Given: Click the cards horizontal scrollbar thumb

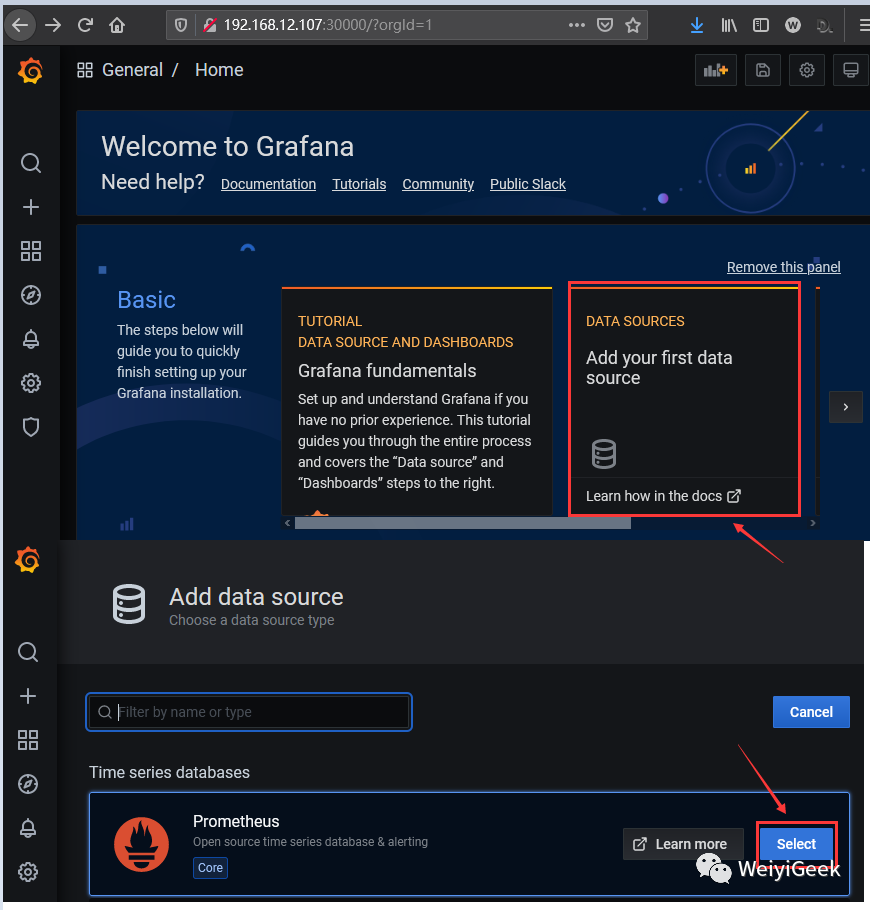Looking at the screenshot, I should [463, 523].
